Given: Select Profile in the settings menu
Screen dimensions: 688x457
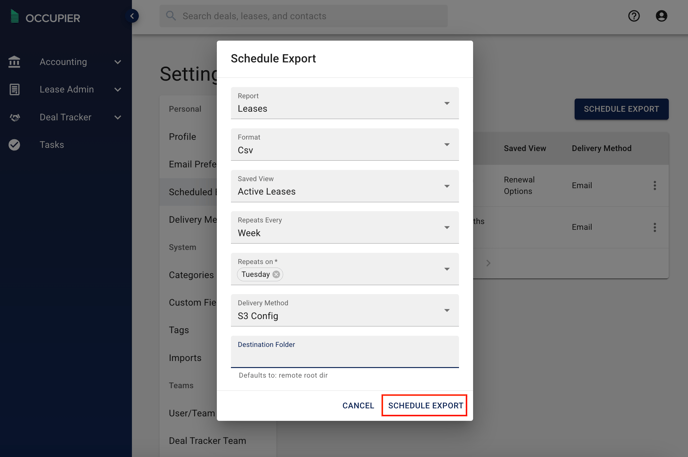Looking at the screenshot, I should coord(183,137).
